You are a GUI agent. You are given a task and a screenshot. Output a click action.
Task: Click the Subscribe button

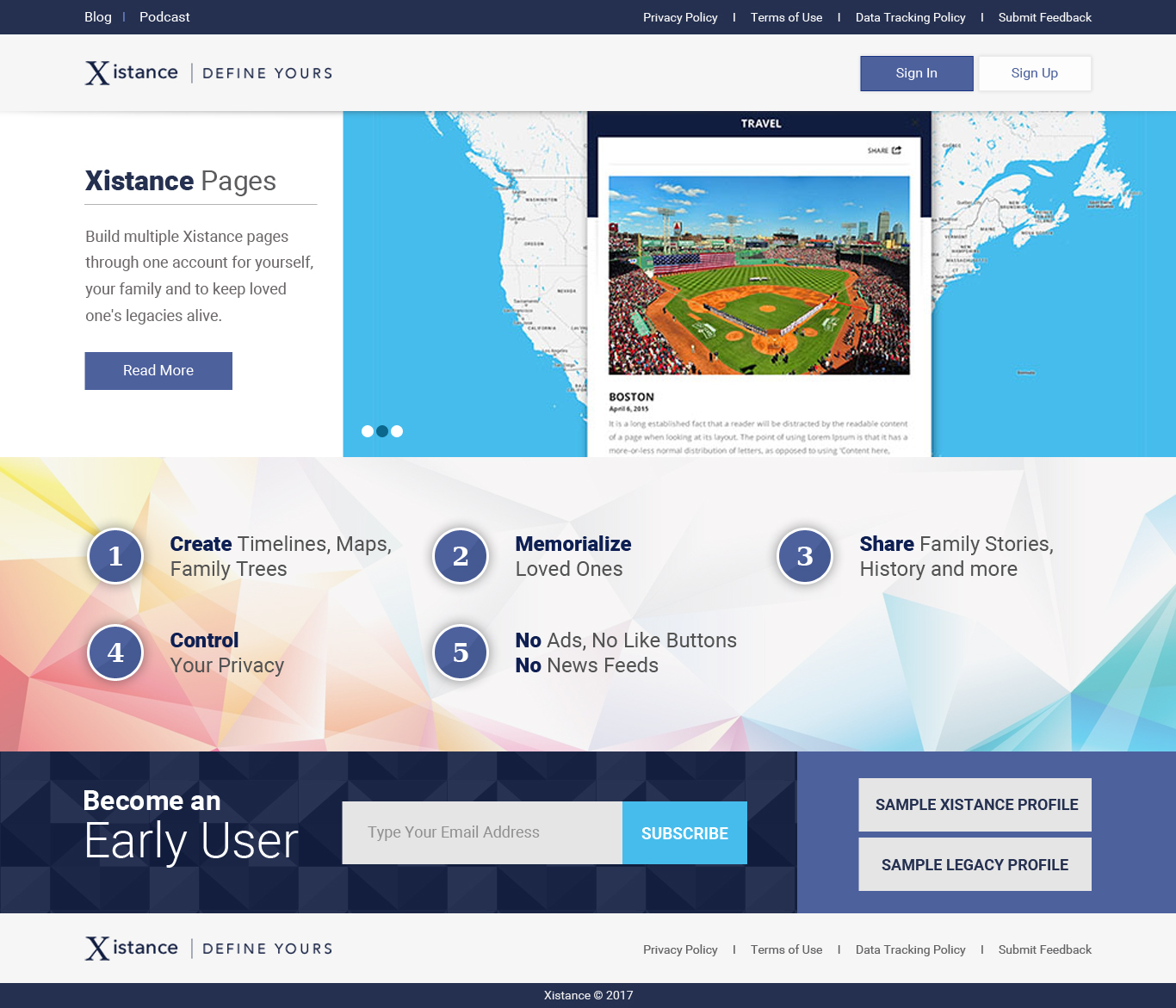coord(684,833)
